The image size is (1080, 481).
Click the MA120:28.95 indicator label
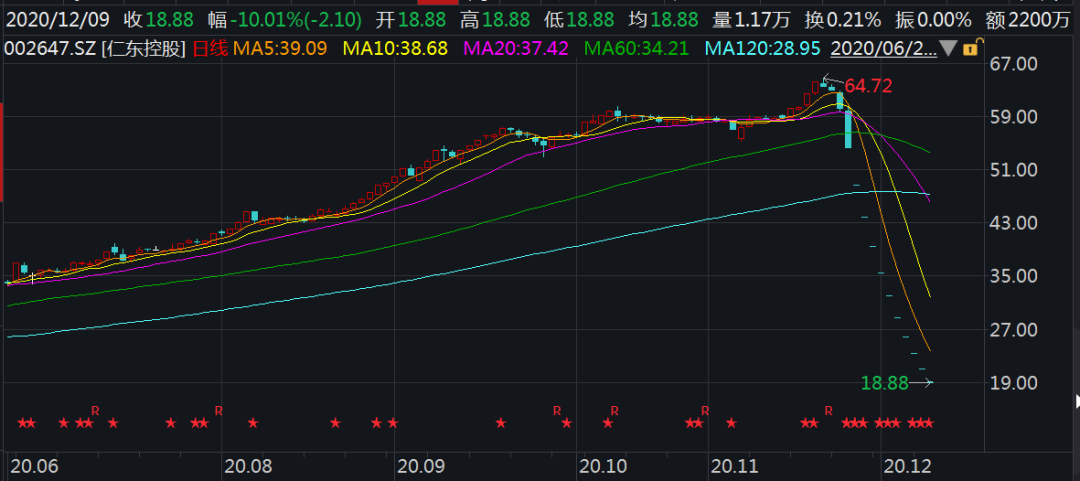[x=764, y=49]
